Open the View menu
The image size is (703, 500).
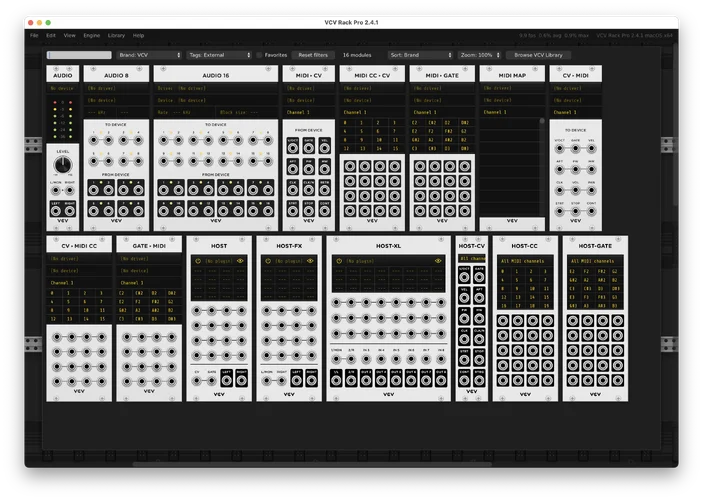point(69,35)
